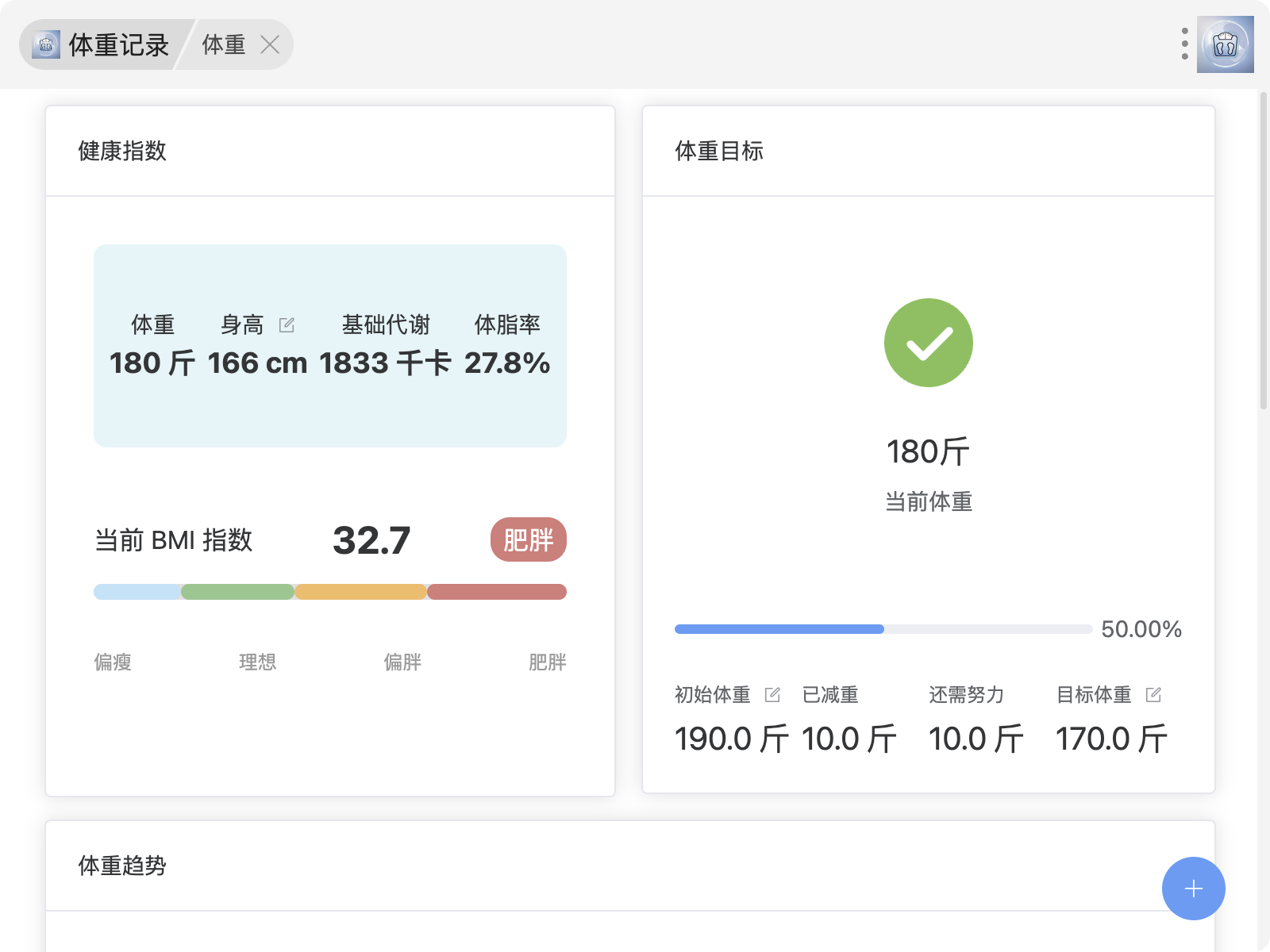Viewport: 1270px width, 952px height.
Task: Click the 还需努力 label
Action: pos(967,695)
